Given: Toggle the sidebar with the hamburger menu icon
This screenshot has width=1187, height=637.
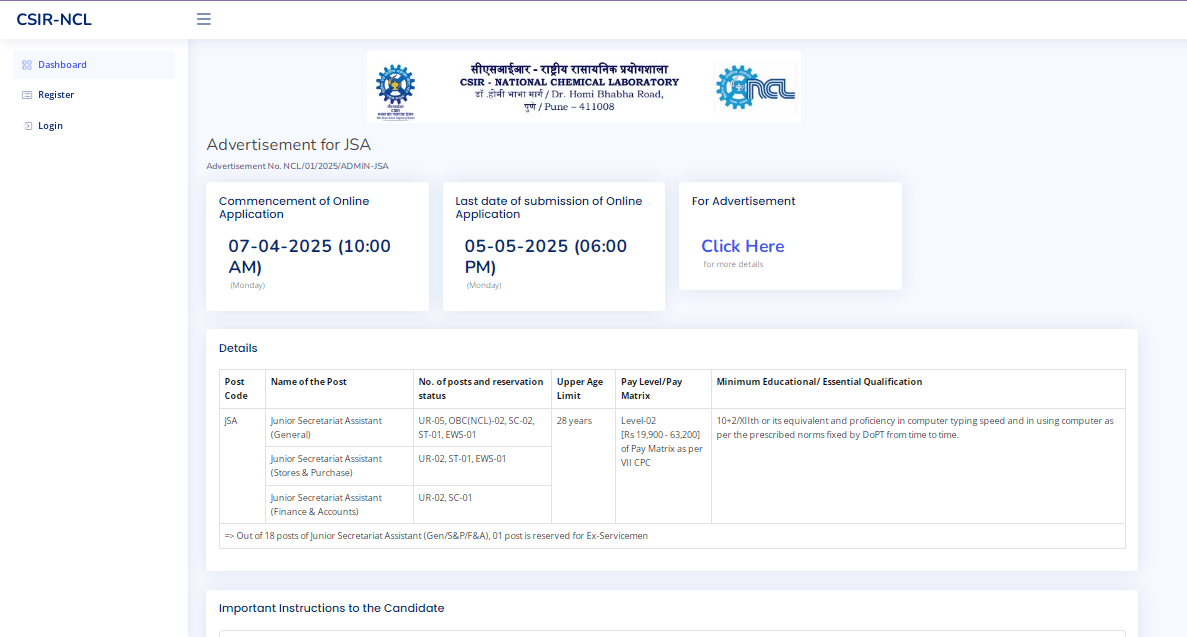Looking at the screenshot, I should point(204,19).
